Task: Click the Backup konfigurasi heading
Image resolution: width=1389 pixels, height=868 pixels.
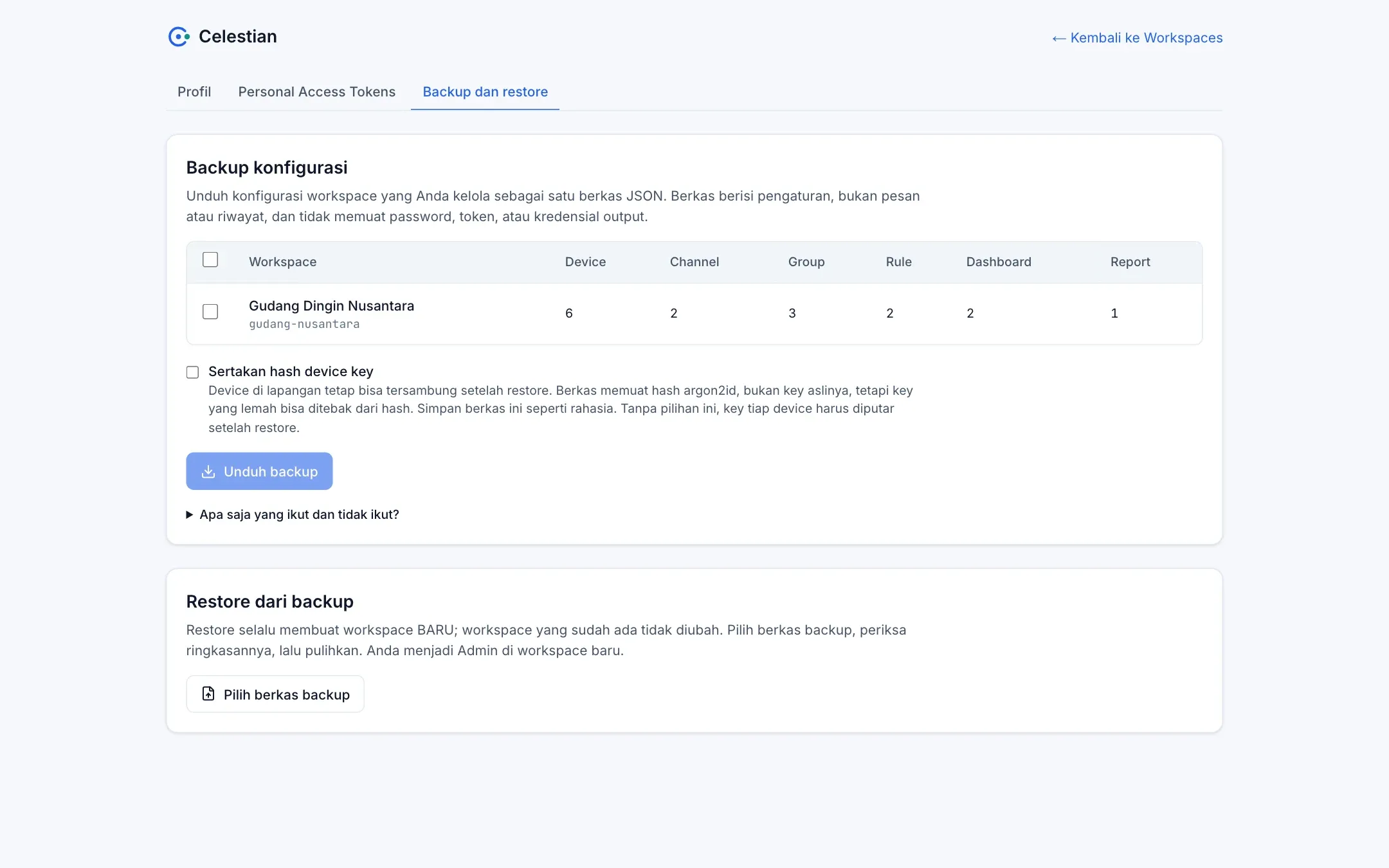Action: (267, 168)
